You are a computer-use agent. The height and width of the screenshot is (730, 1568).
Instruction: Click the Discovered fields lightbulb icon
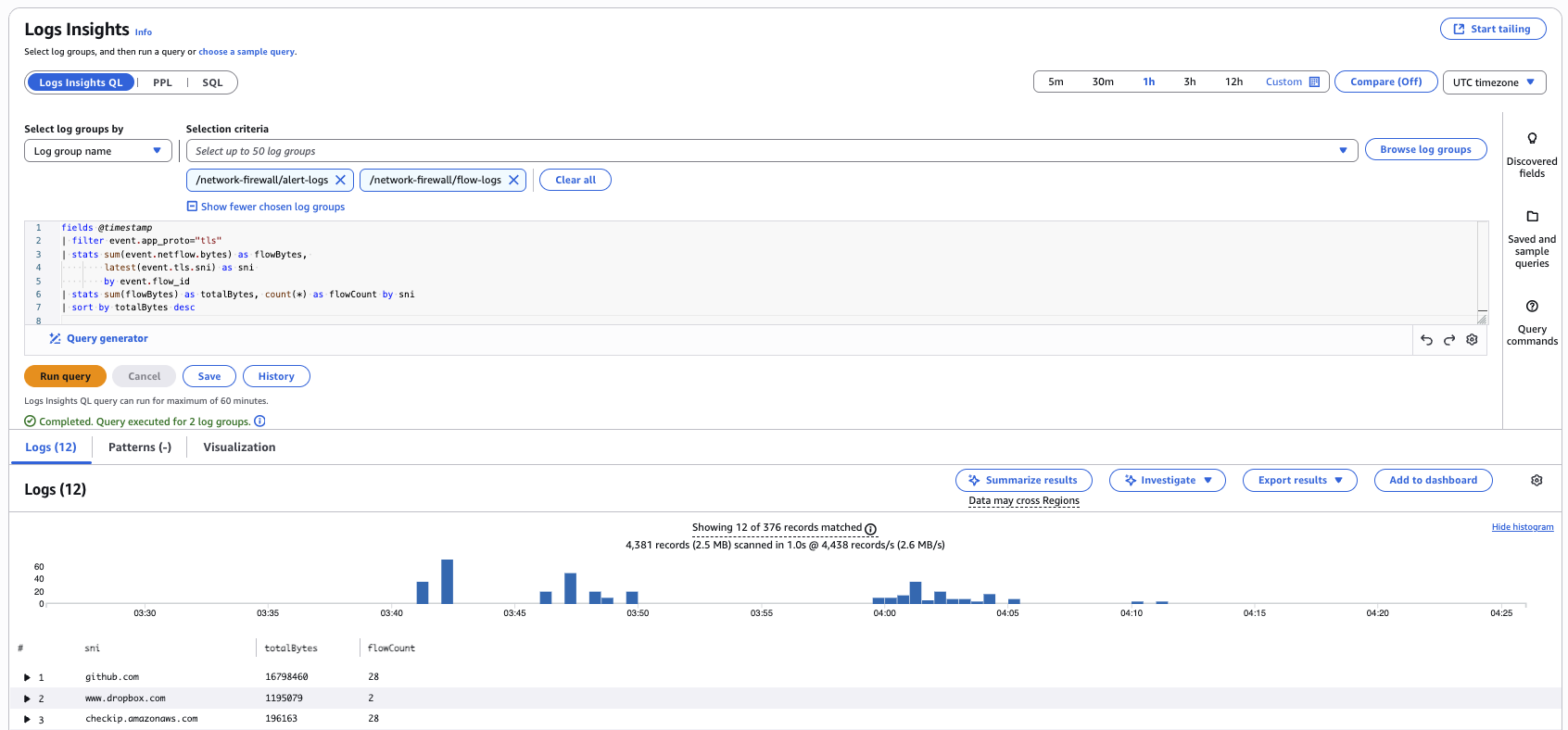pyautogui.click(x=1532, y=138)
